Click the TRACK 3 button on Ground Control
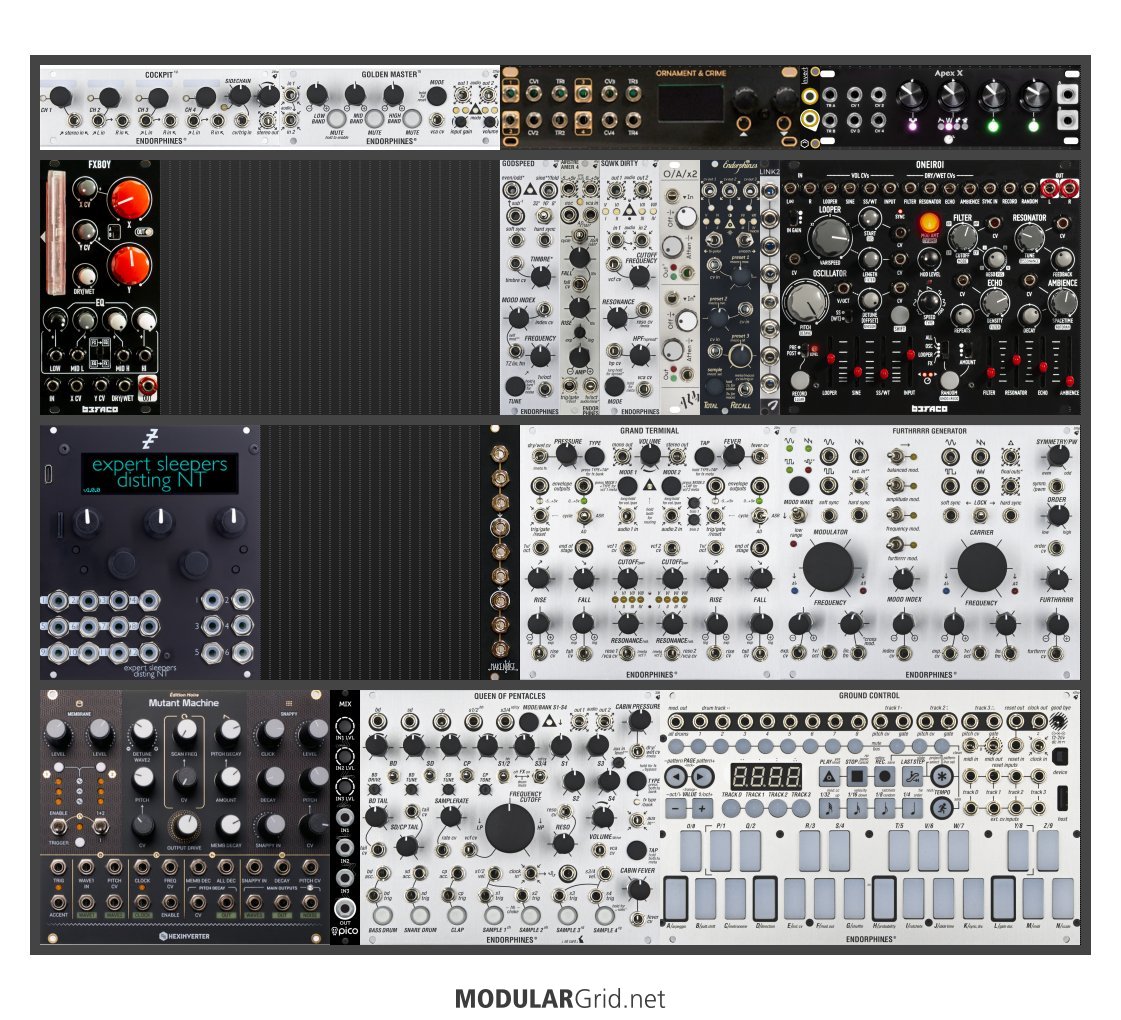This screenshot has height=1020, width=1121. 802,808
